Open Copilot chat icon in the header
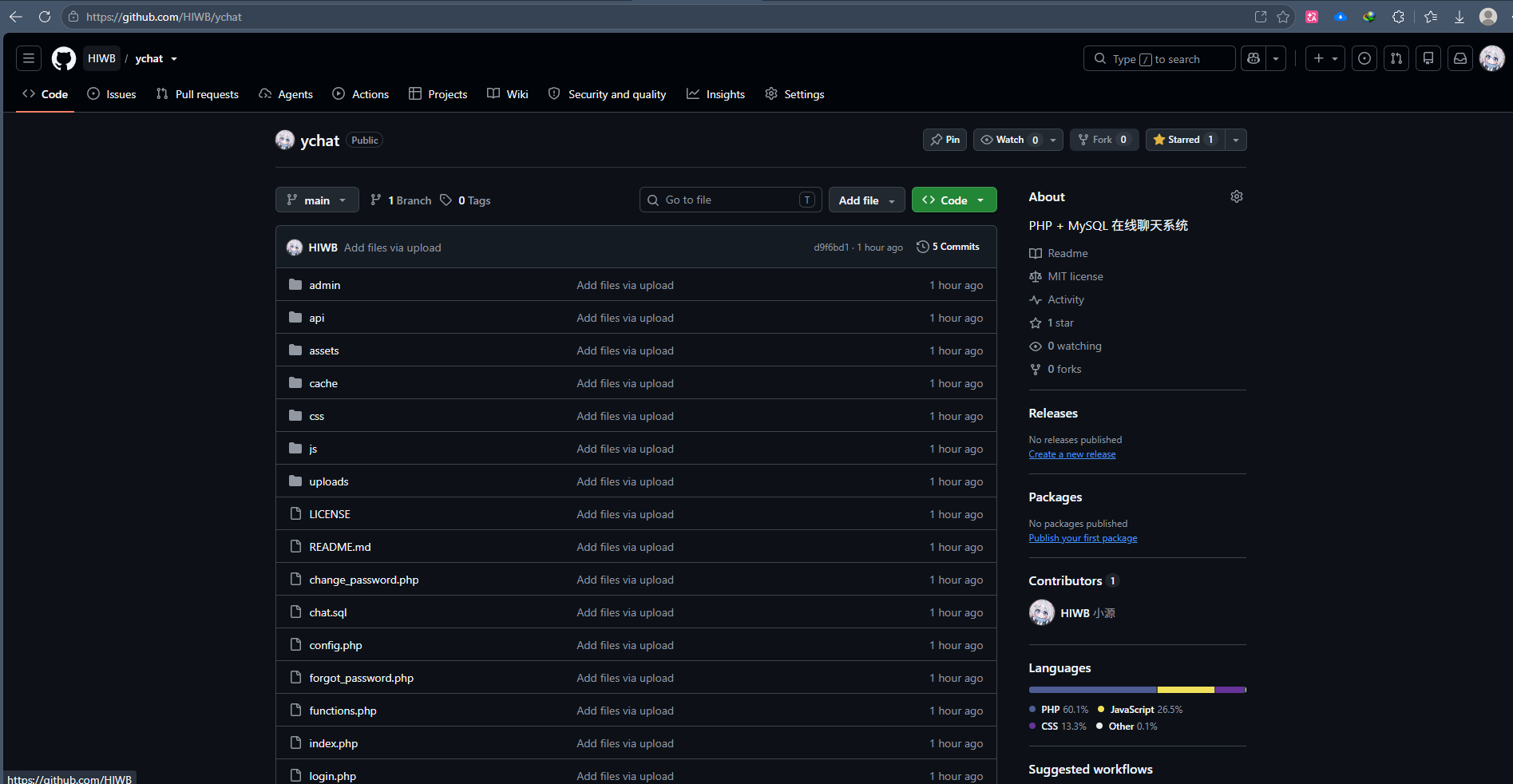The height and width of the screenshot is (784, 1513). point(1254,58)
